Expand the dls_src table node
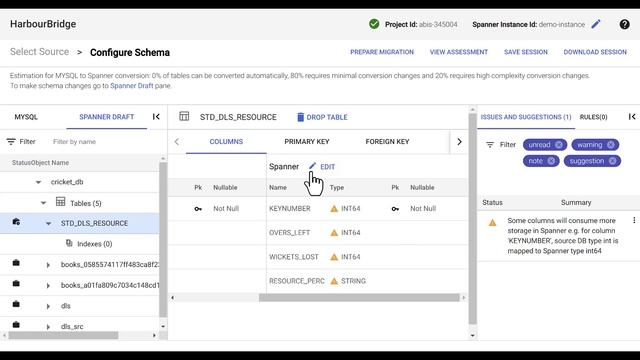The width and height of the screenshot is (640, 360). coord(48,327)
